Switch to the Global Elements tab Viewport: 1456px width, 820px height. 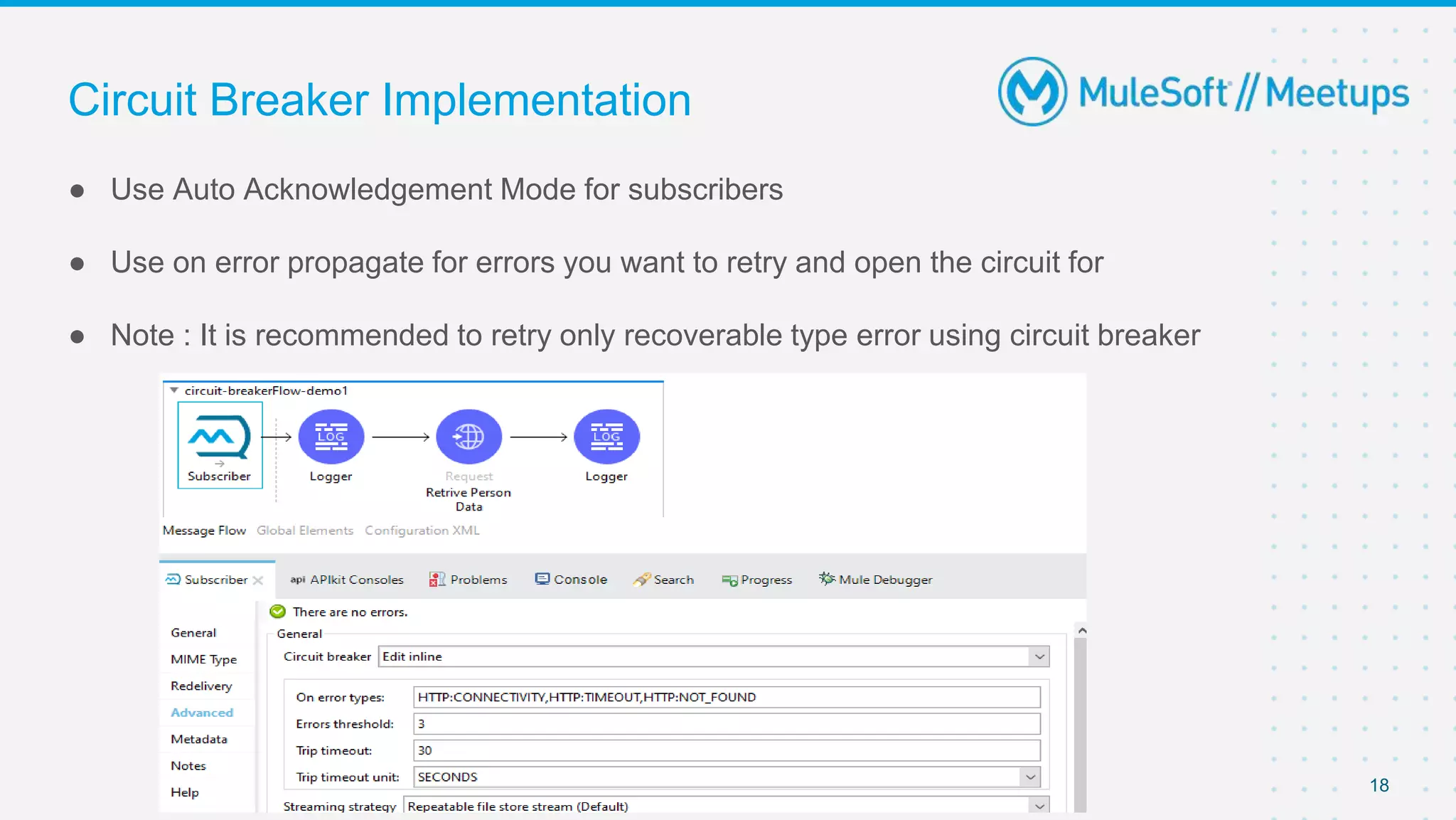[304, 531]
